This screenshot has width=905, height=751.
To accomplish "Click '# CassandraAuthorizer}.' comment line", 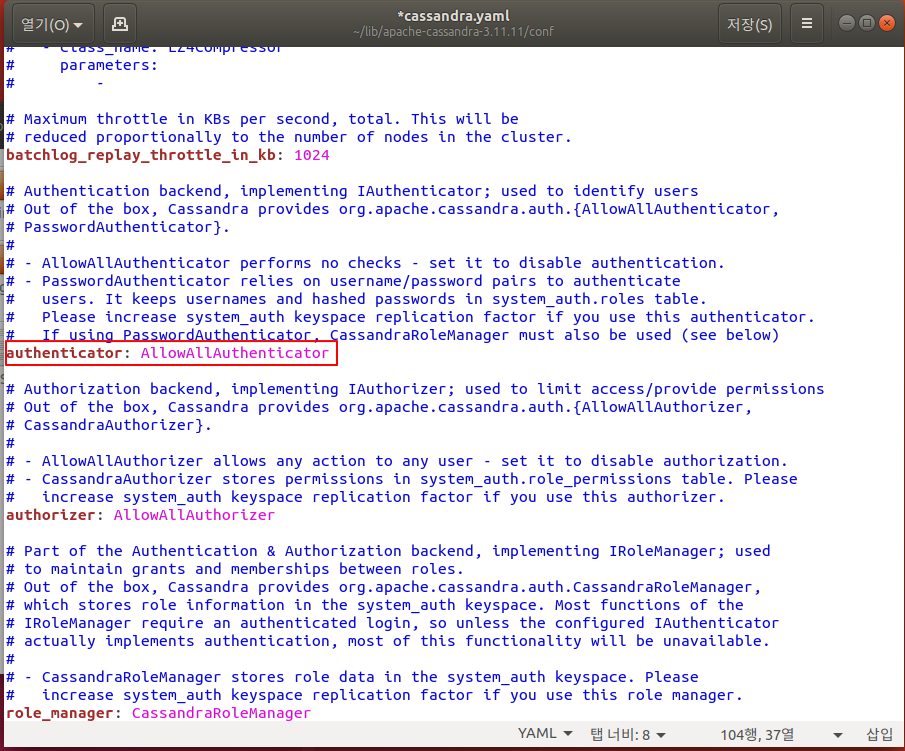I will coord(109,425).
